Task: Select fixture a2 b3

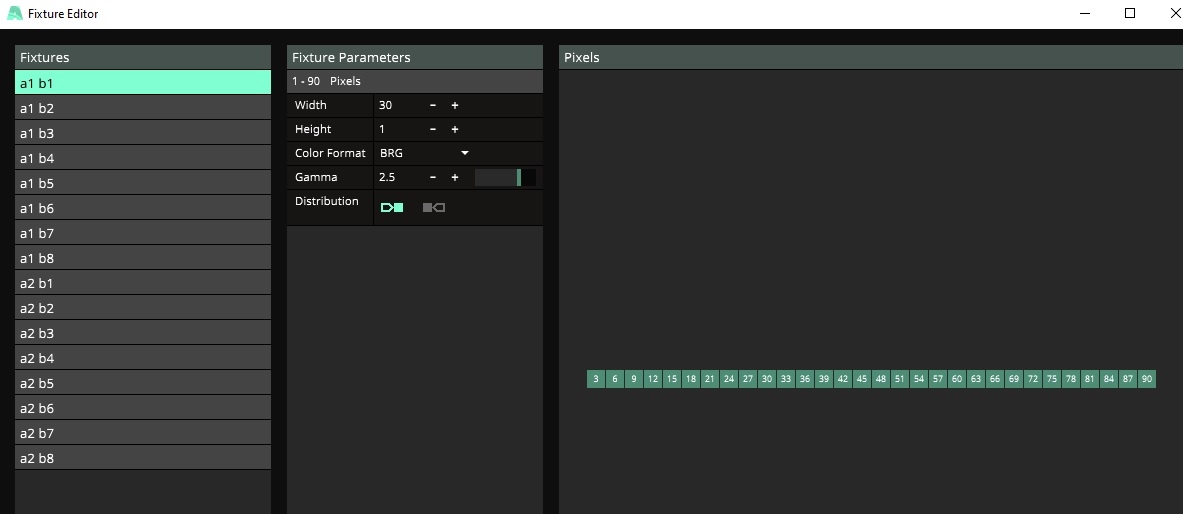Action: (143, 332)
